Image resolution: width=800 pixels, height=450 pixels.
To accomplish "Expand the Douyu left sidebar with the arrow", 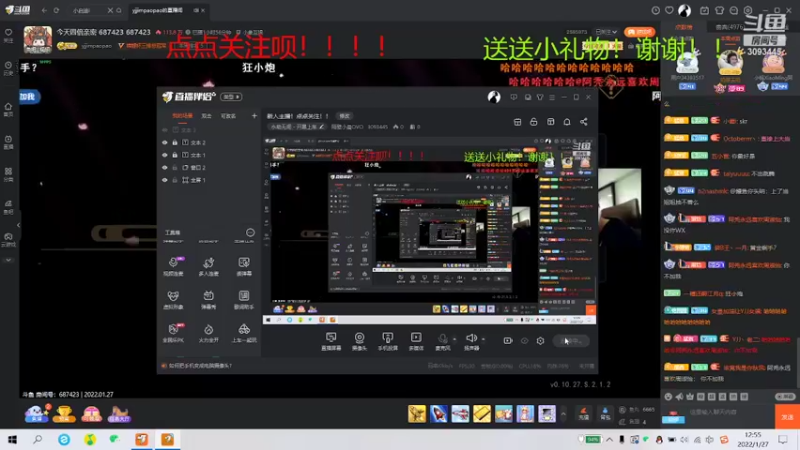I will point(18,225).
